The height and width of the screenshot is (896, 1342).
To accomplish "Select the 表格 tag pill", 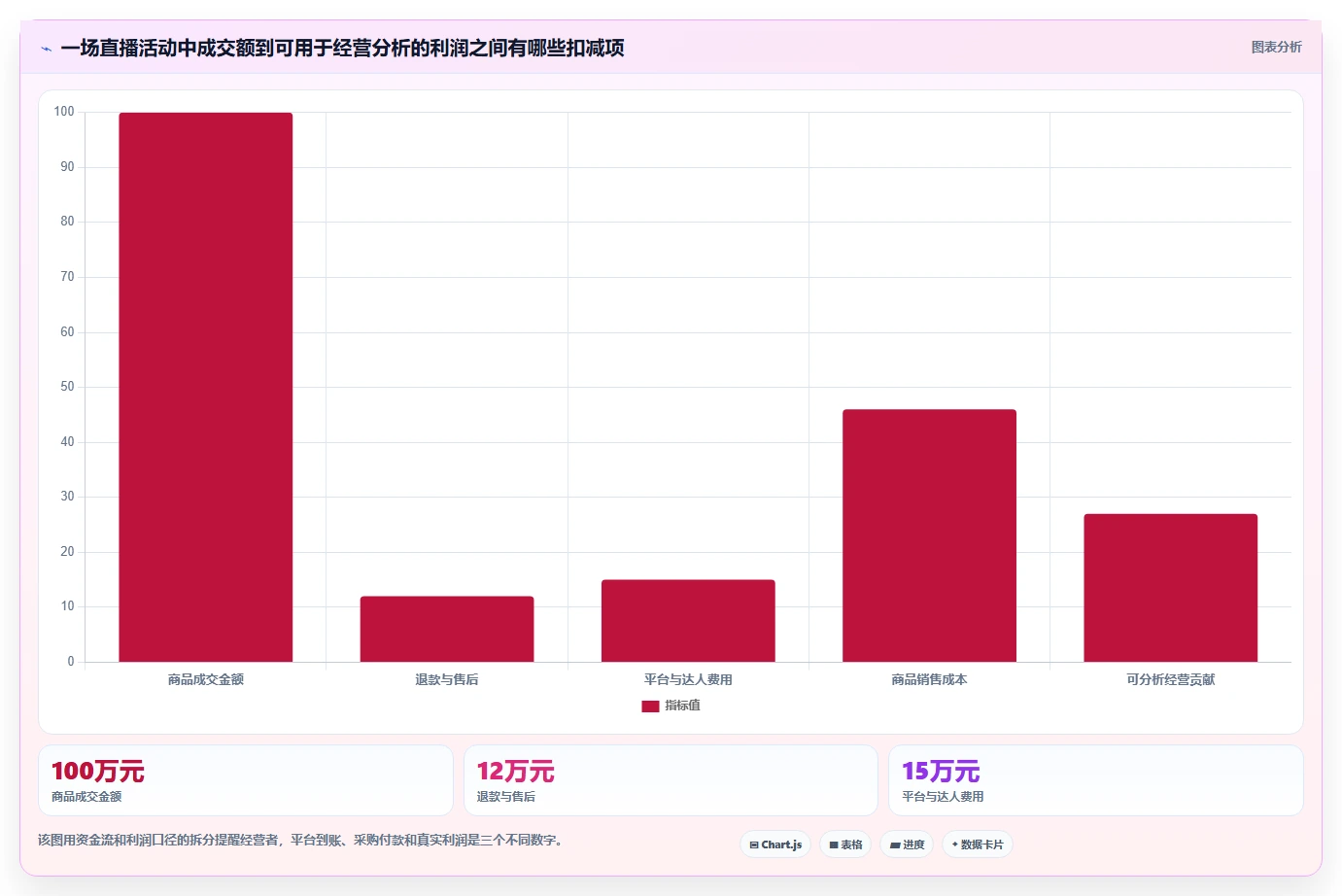I will pyautogui.click(x=845, y=844).
